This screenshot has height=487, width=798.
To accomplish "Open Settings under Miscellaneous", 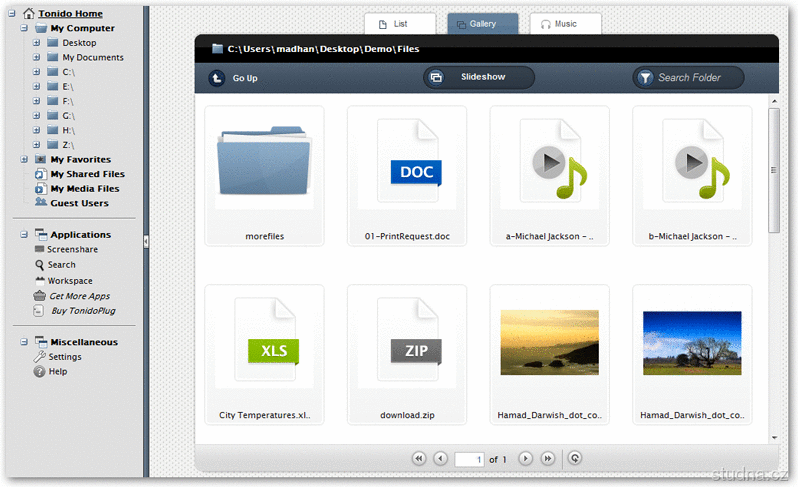I will click(x=65, y=357).
